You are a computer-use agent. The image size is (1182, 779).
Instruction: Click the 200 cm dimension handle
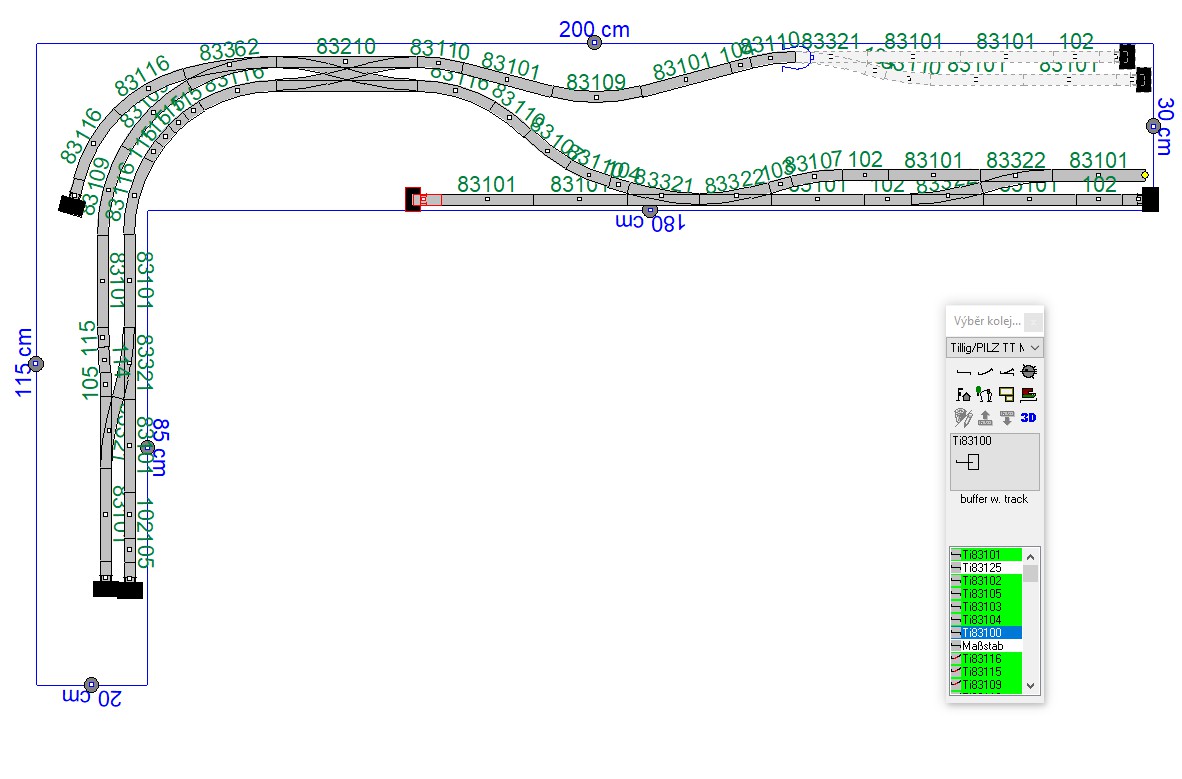(x=594, y=42)
